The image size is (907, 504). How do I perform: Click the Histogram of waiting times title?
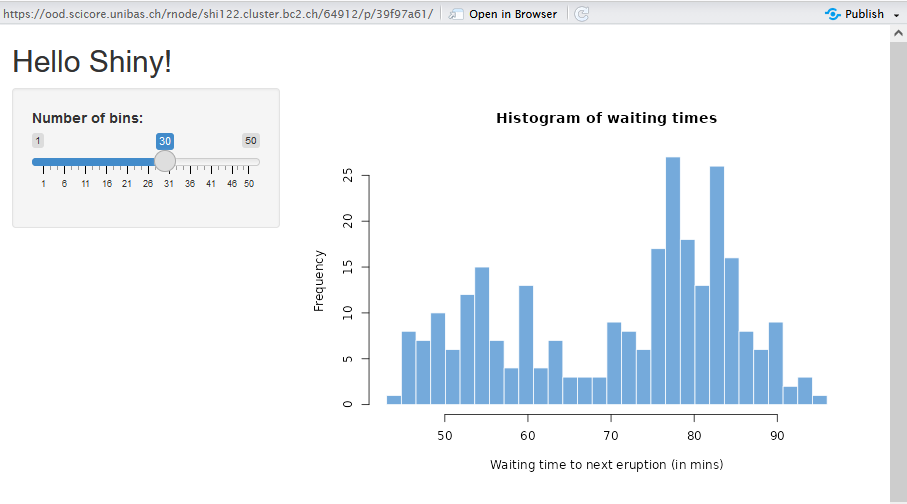(606, 118)
